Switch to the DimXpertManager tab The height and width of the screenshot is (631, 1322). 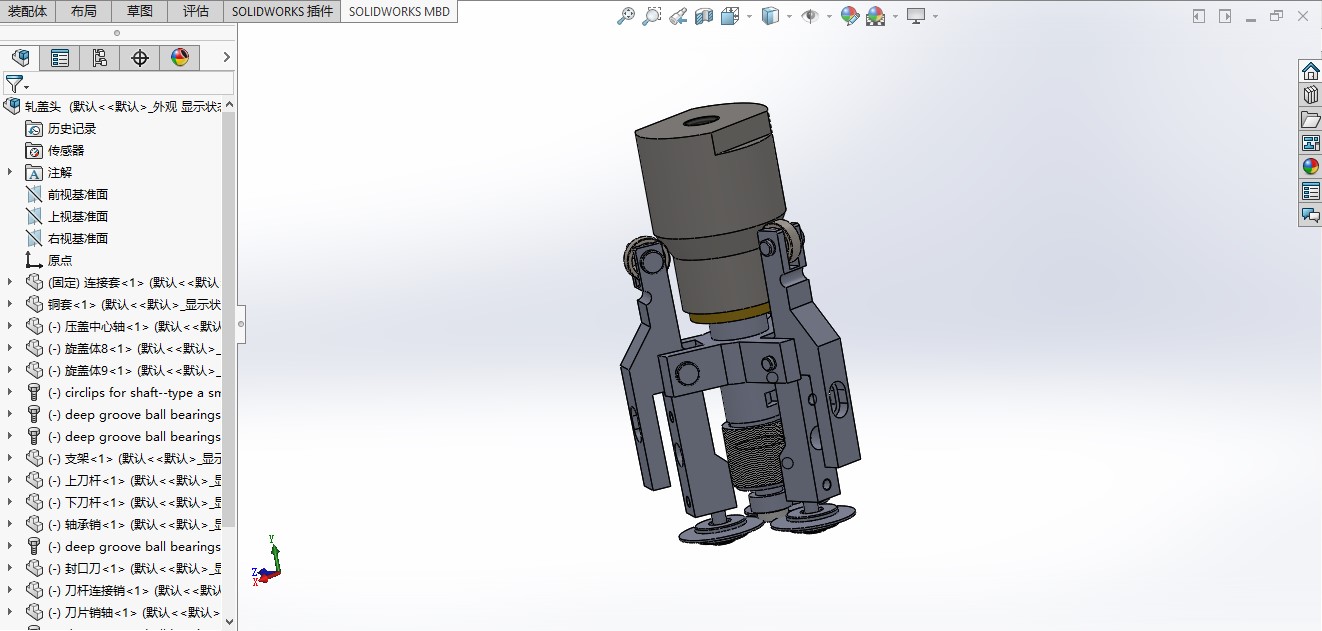pyautogui.click(x=140, y=58)
